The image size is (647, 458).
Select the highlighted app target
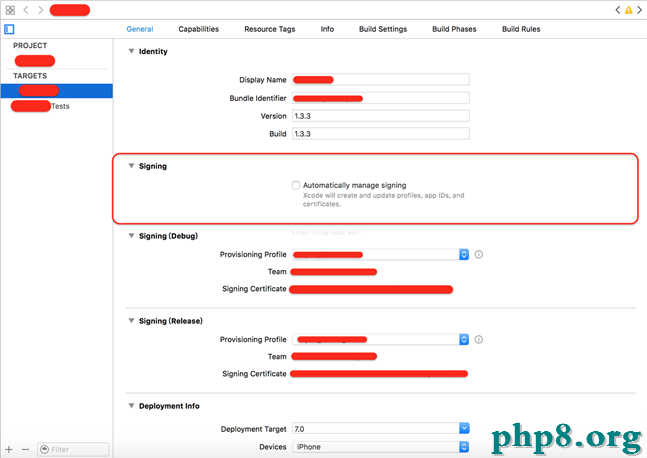point(57,91)
